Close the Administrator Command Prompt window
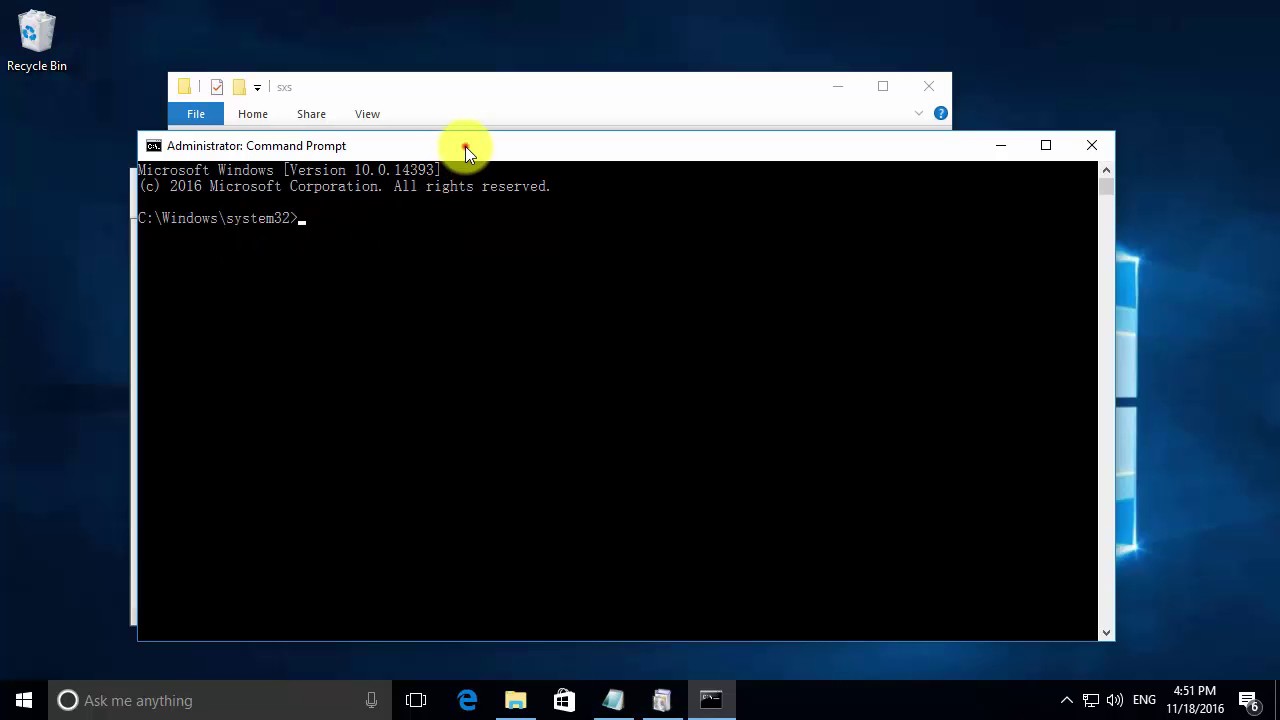The width and height of the screenshot is (1280, 720). click(1092, 146)
